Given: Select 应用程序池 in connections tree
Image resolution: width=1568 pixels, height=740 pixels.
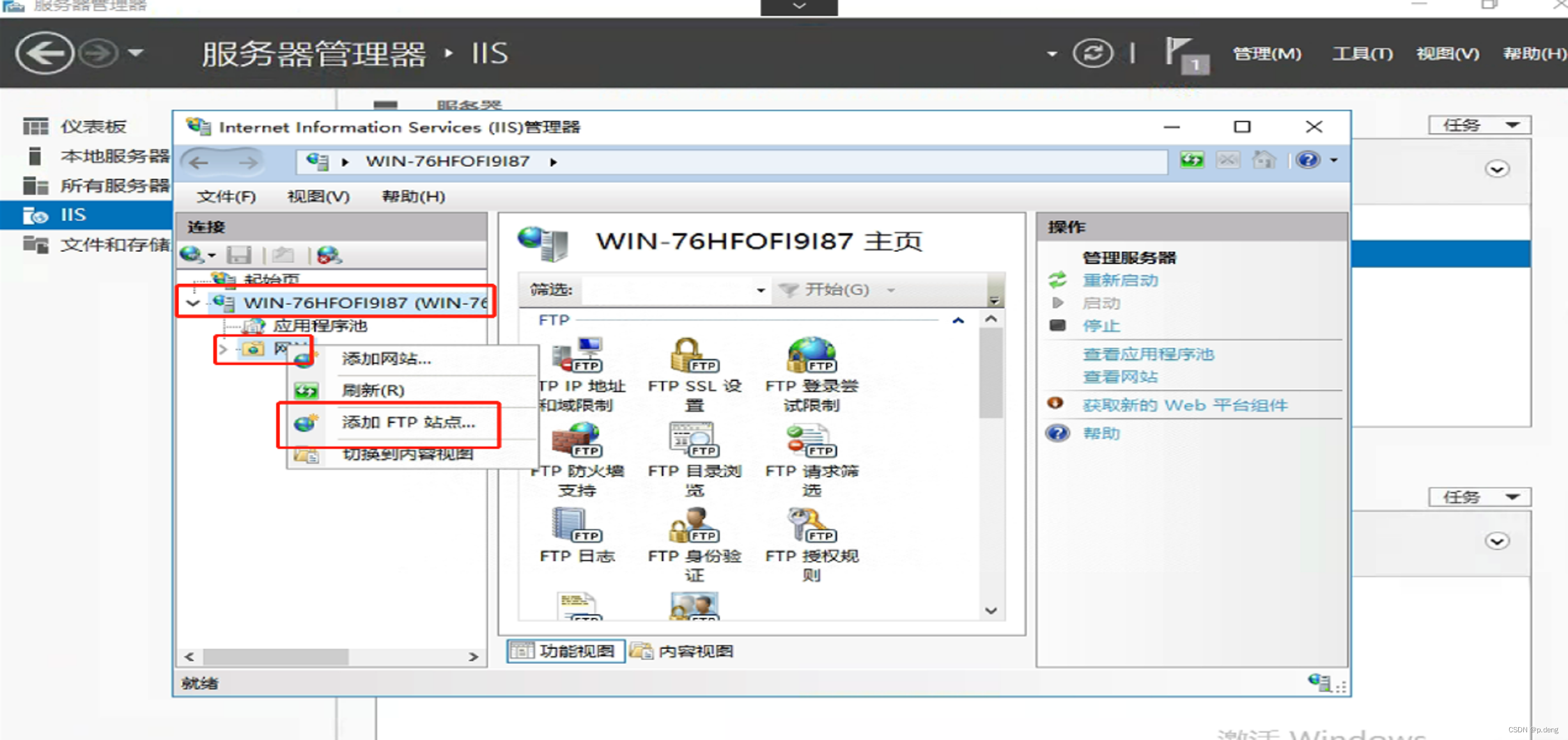Looking at the screenshot, I should [x=320, y=326].
